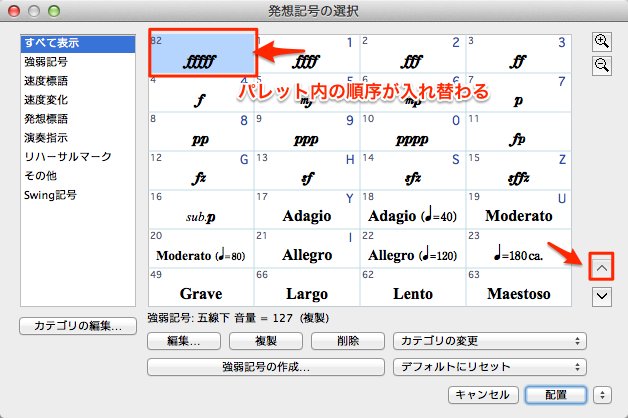Select the Allegro cell number 21
Image resolution: width=628 pixels, height=418 pixels.
[307, 249]
